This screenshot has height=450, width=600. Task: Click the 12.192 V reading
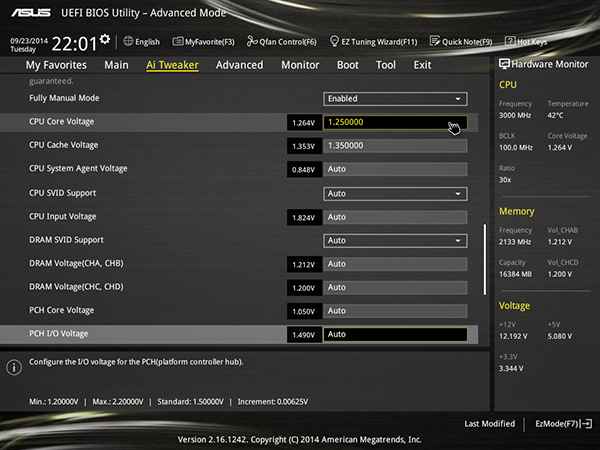(x=513, y=336)
